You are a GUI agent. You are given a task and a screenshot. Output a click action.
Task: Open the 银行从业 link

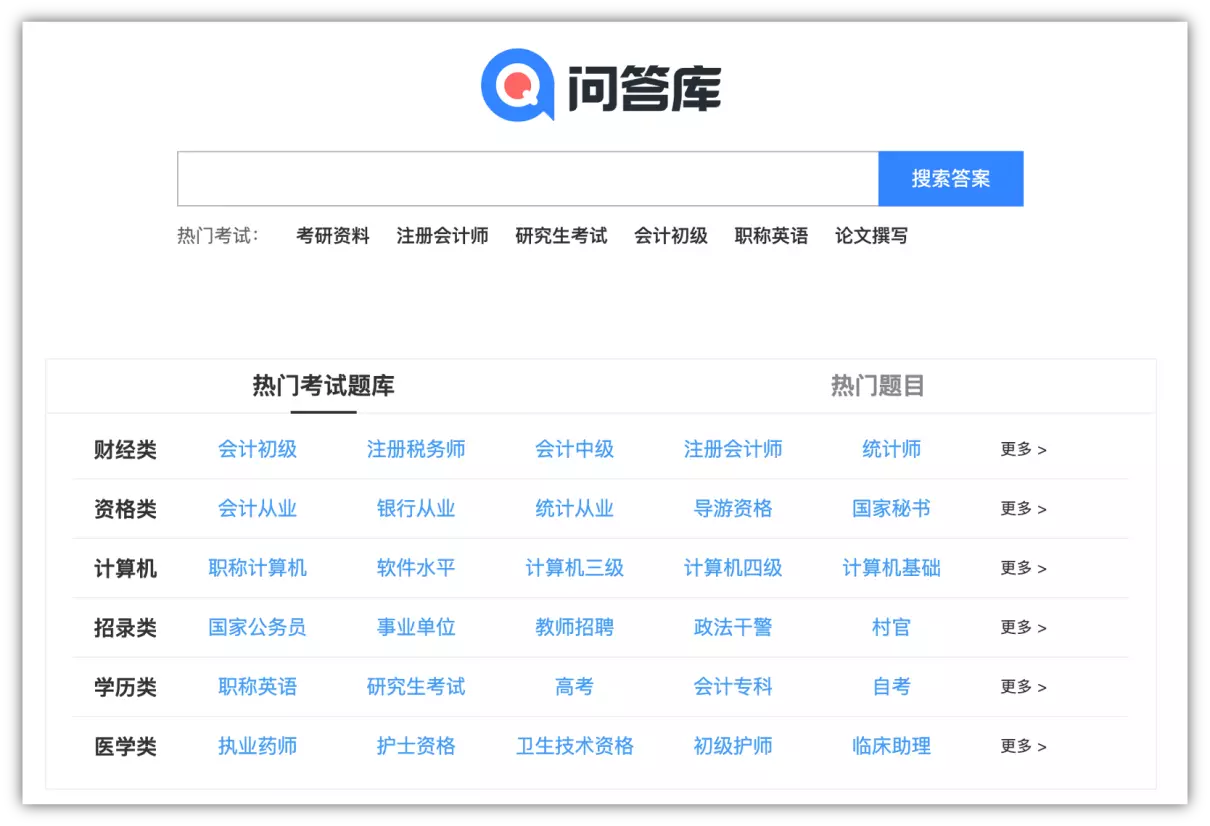(416, 508)
